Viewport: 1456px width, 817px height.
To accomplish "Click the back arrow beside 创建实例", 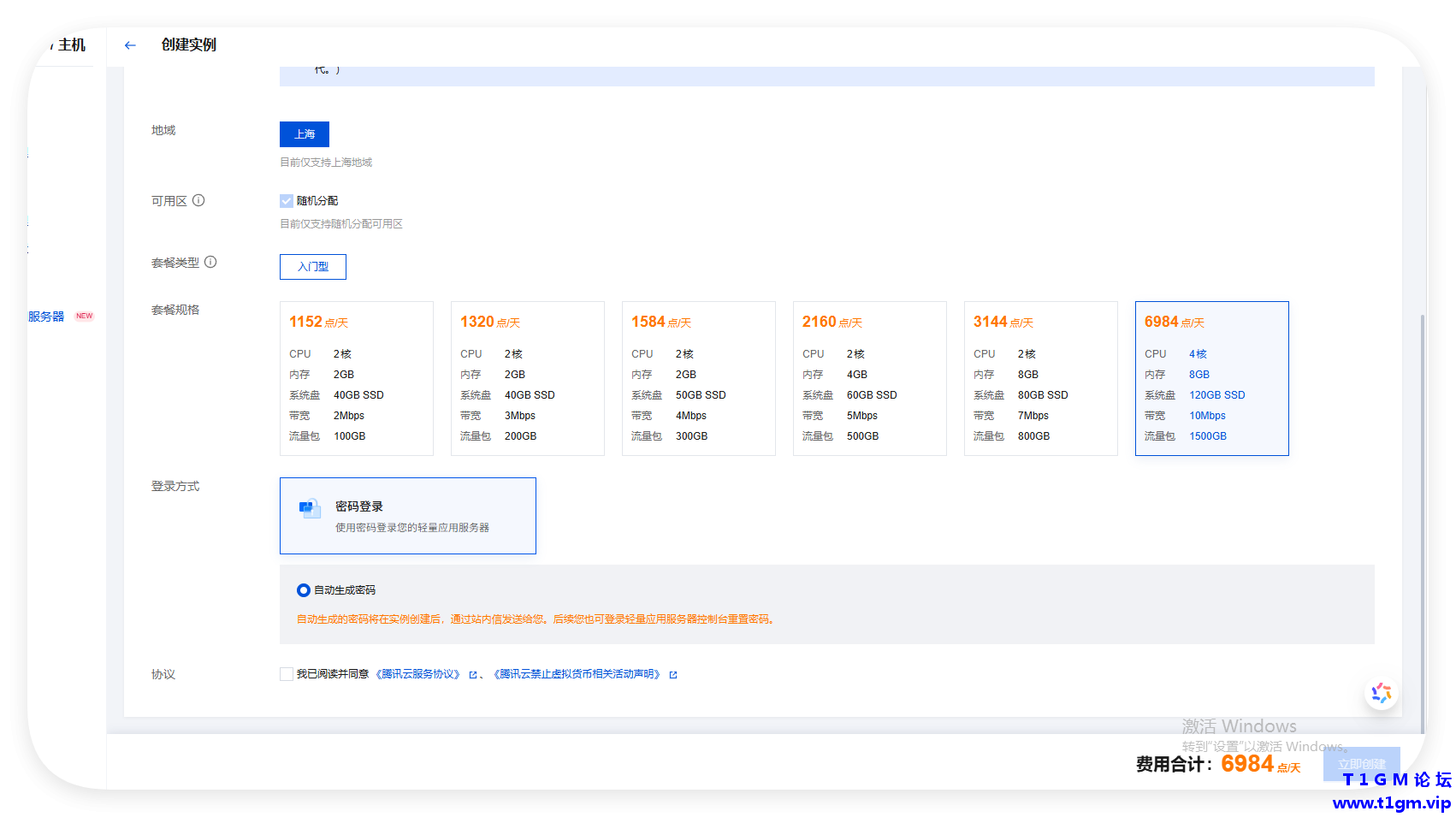I will [130, 45].
